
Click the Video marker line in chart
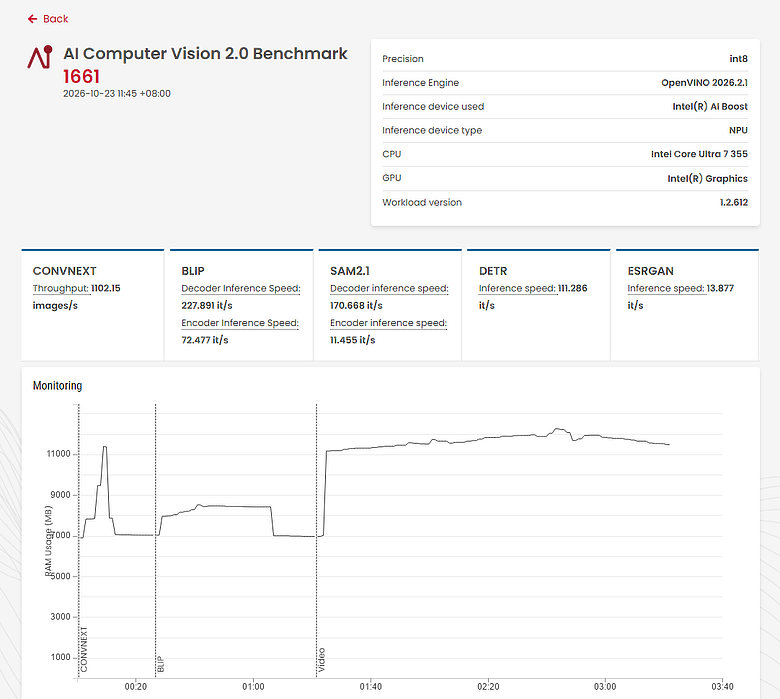[x=316, y=541]
